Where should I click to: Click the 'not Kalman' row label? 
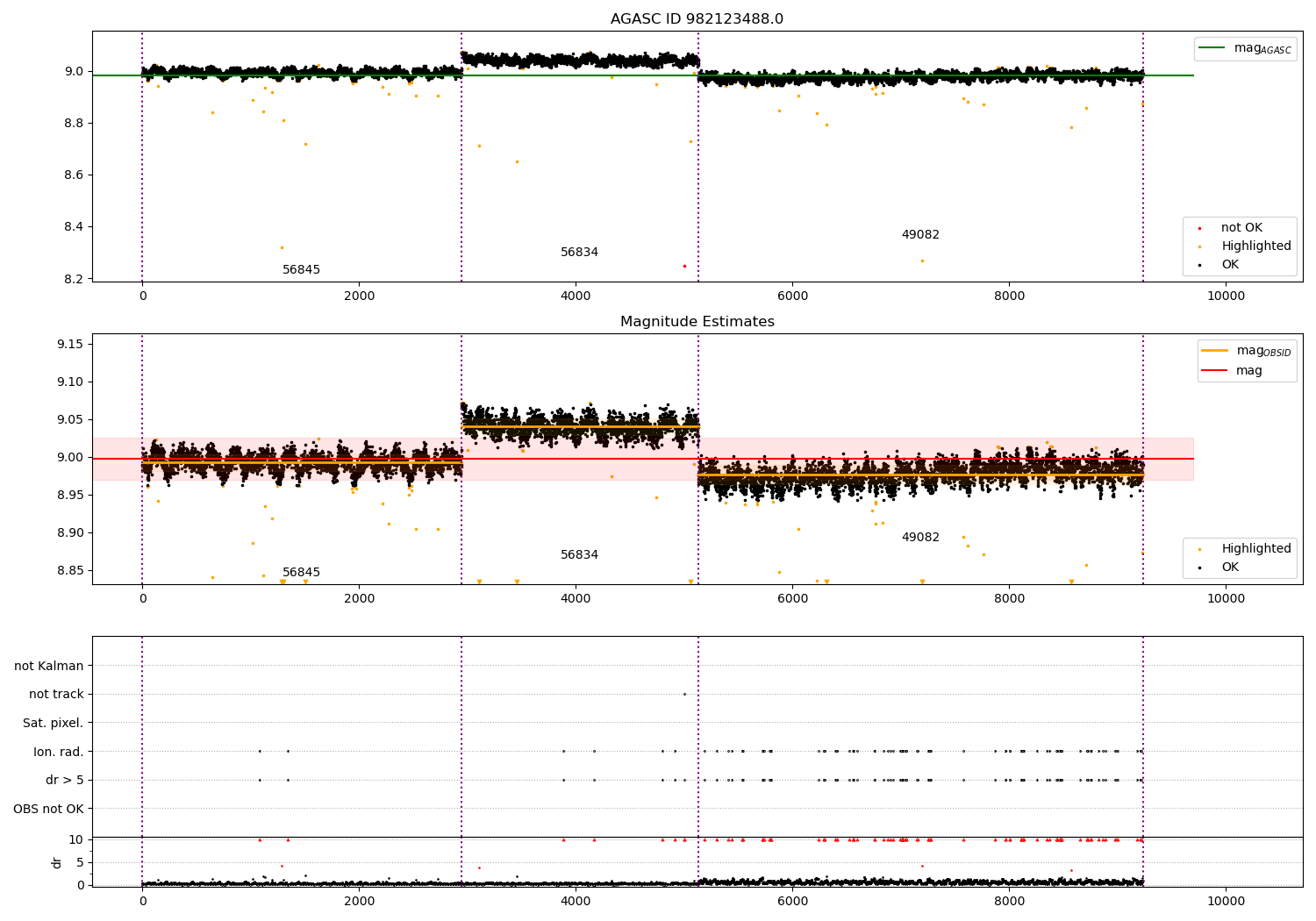(49, 667)
